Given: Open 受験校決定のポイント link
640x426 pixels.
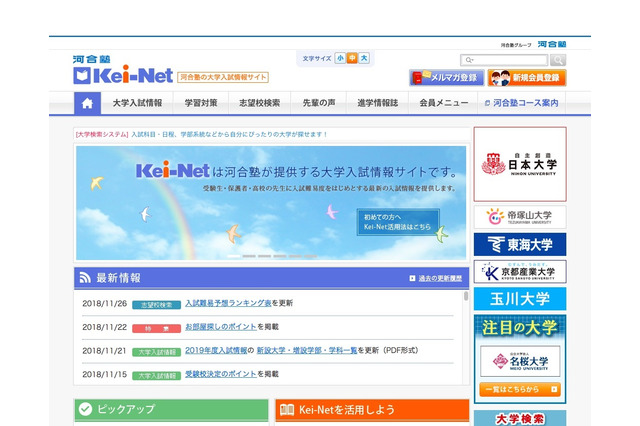Looking at the screenshot, I should 221,374.
